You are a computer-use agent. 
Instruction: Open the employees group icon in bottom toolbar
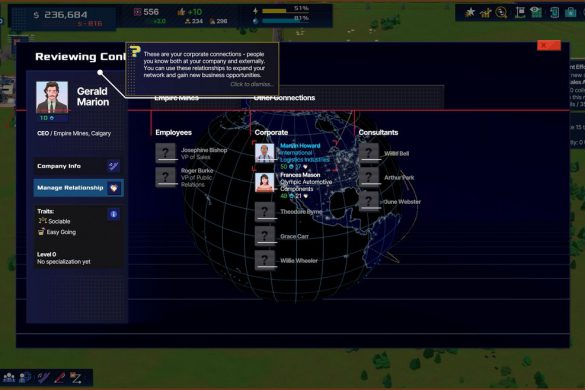(x=9, y=378)
